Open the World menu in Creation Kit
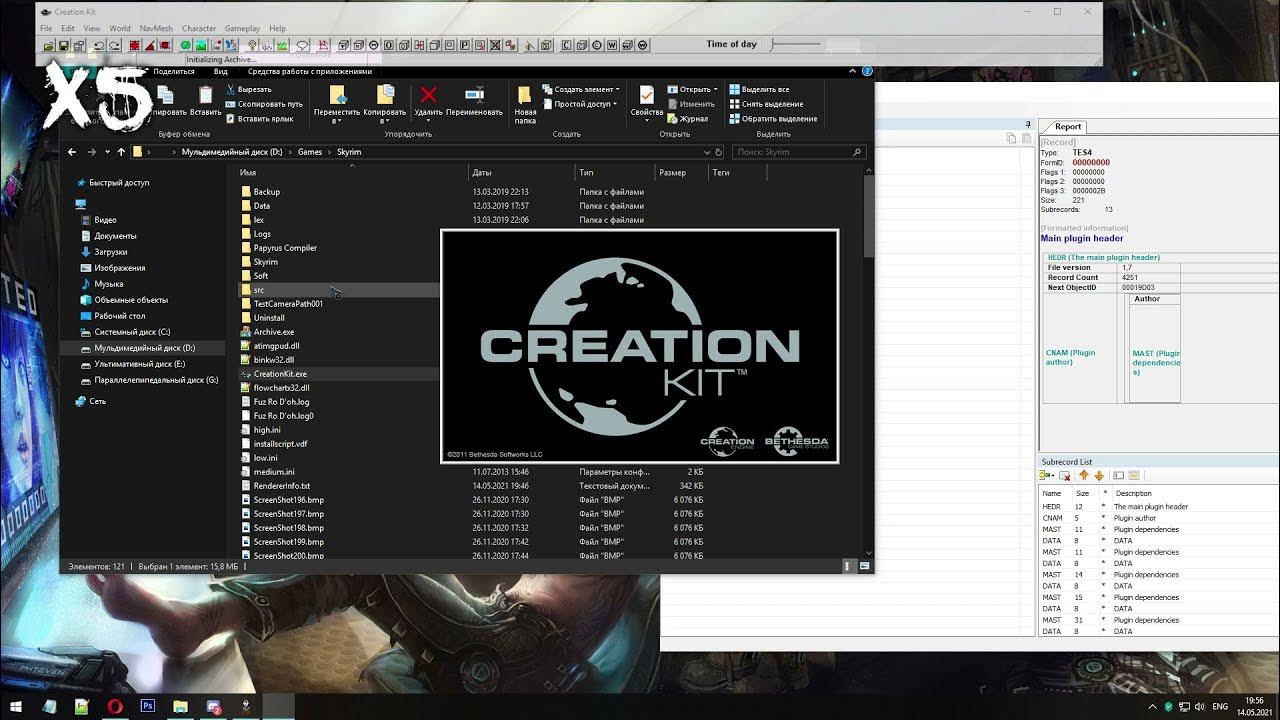This screenshot has width=1280, height=720. (x=119, y=29)
